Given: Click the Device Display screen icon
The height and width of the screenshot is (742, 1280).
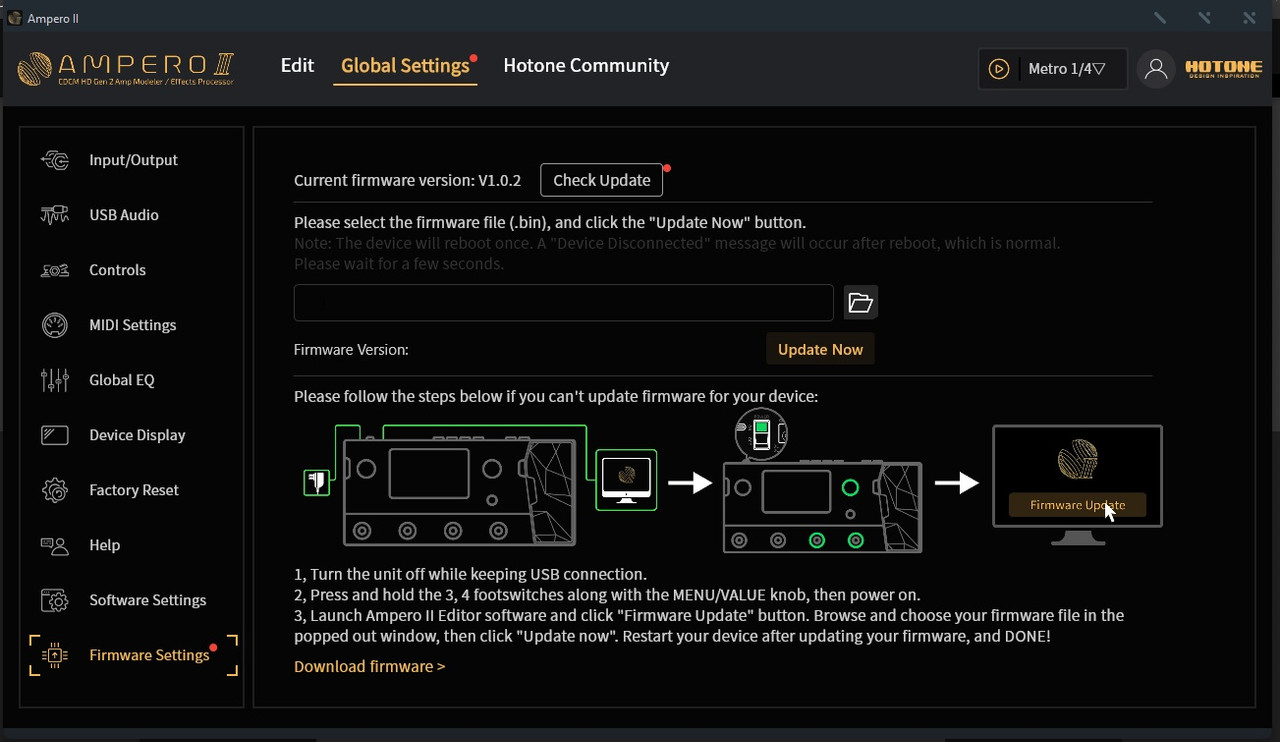Looking at the screenshot, I should [x=54, y=435].
